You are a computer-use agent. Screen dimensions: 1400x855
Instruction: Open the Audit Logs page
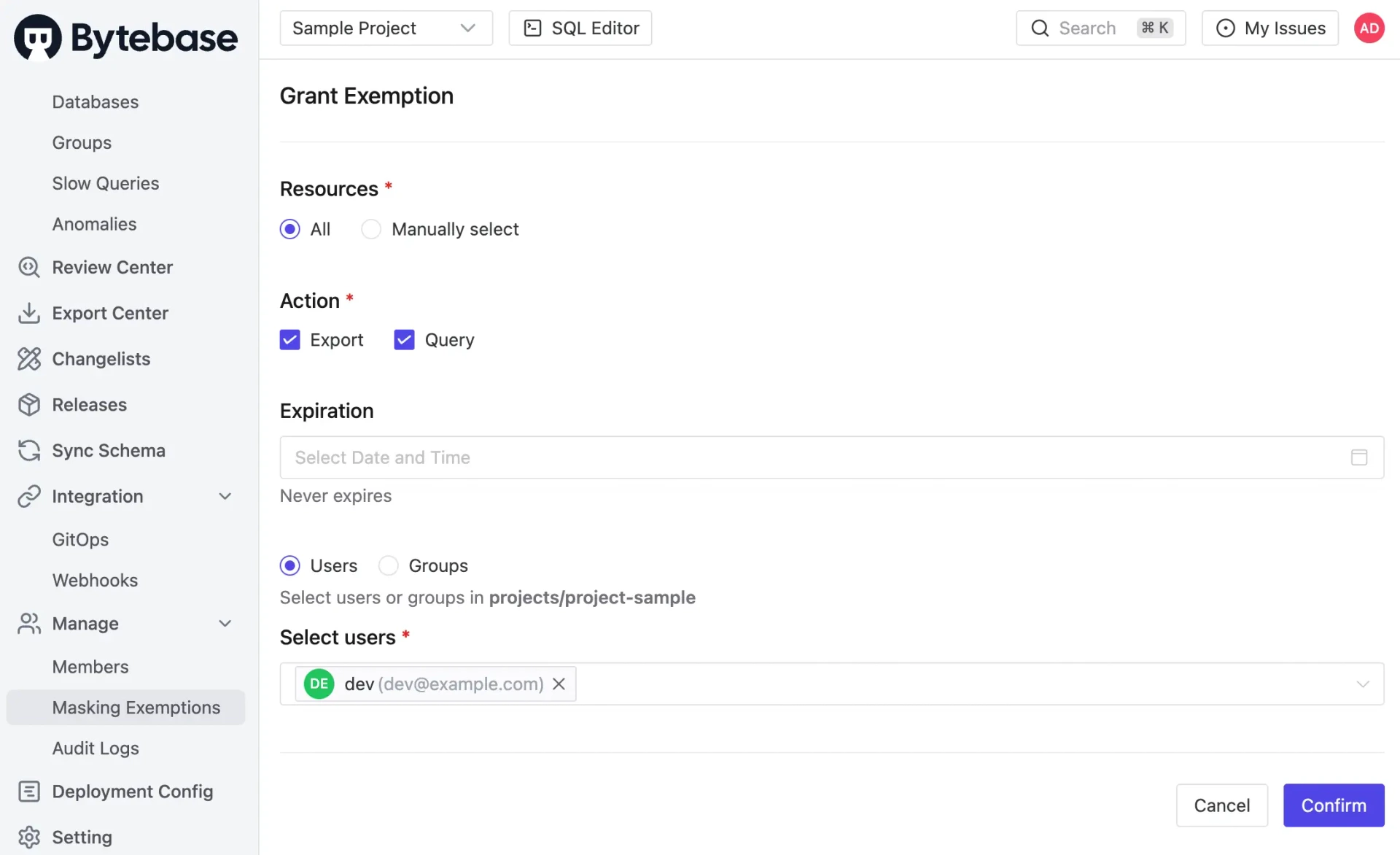pyautogui.click(x=95, y=748)
